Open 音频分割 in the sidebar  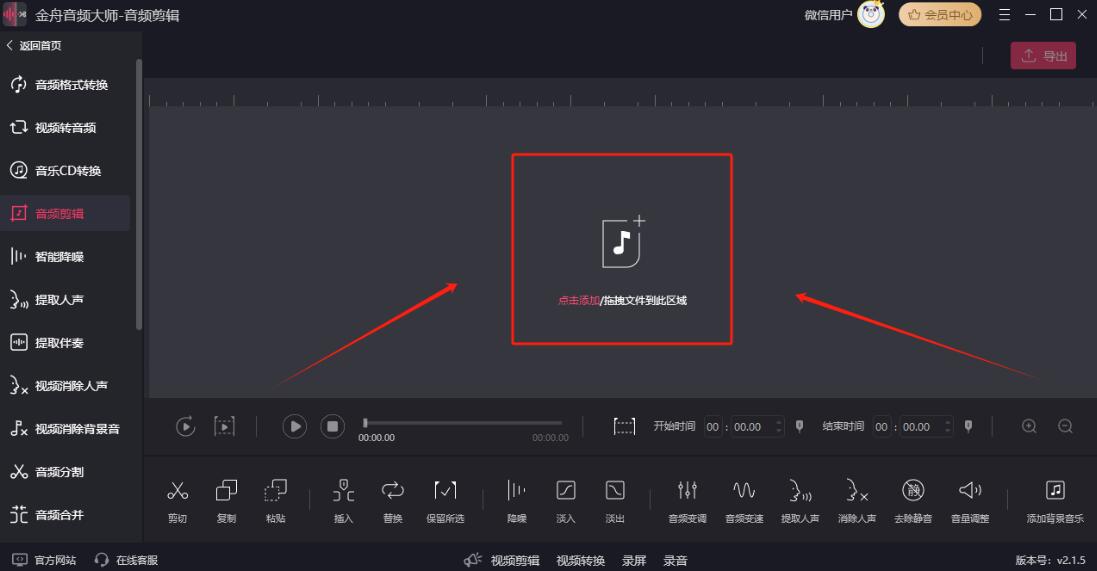[65, 472]
